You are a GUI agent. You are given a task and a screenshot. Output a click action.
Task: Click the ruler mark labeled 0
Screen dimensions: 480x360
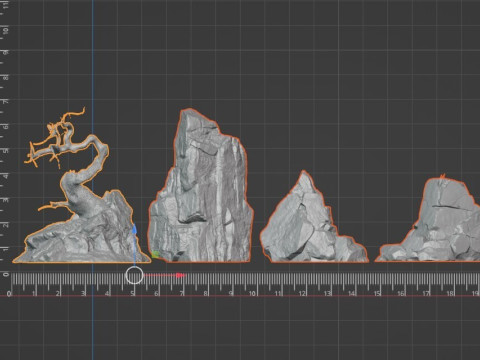pyautogui.click(x=9, y=294)
